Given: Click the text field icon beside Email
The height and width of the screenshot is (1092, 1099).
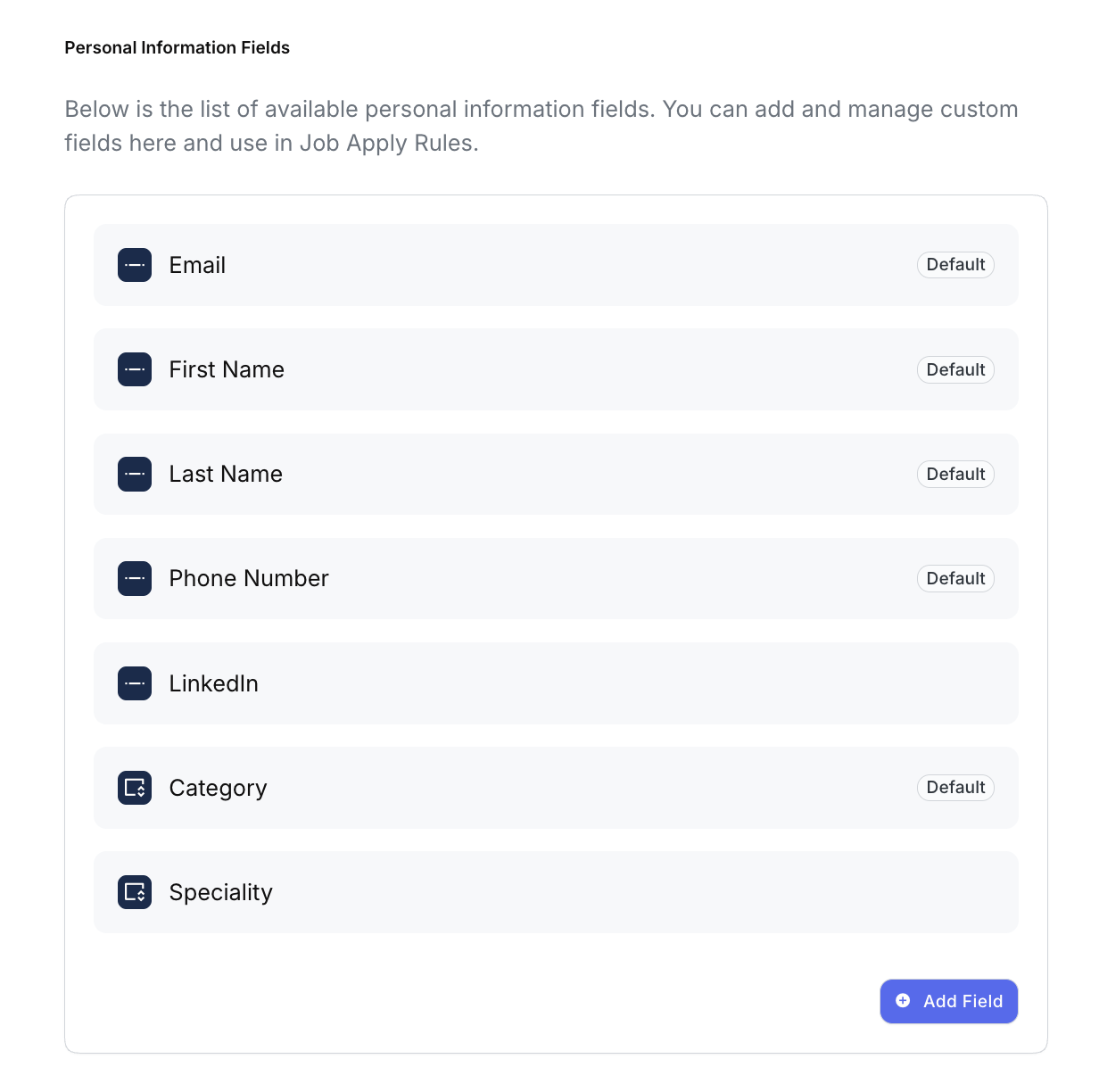Looking at the screenshot, I should tap(135, 265).
